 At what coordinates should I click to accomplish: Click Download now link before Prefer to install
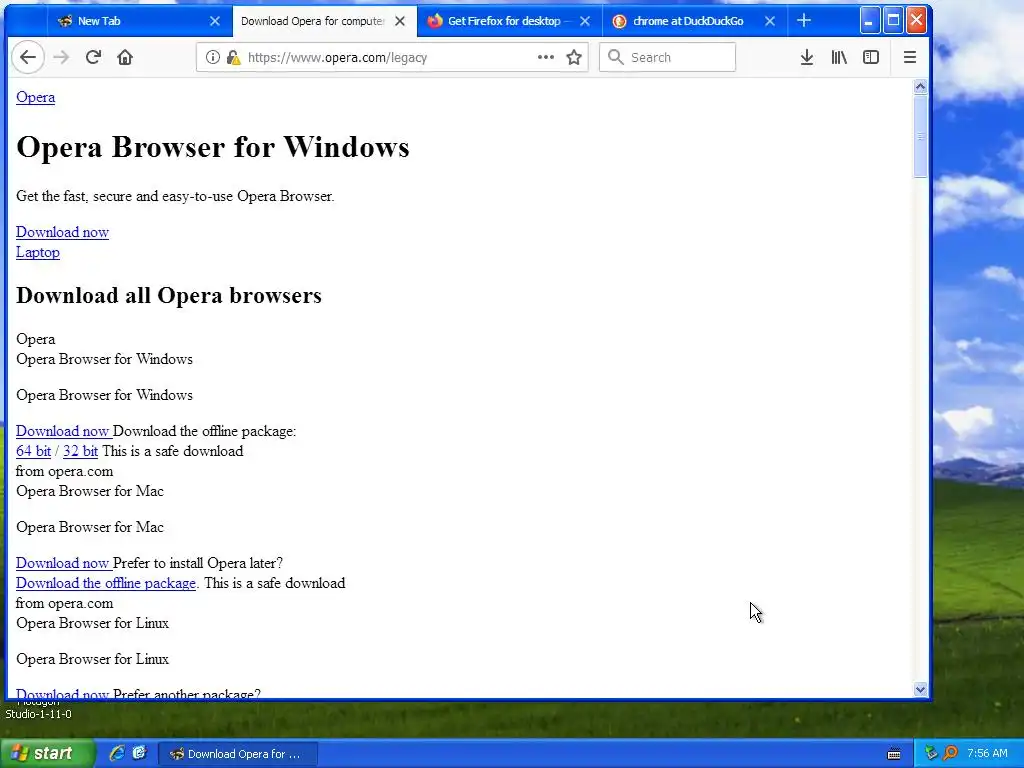[63, 564]
